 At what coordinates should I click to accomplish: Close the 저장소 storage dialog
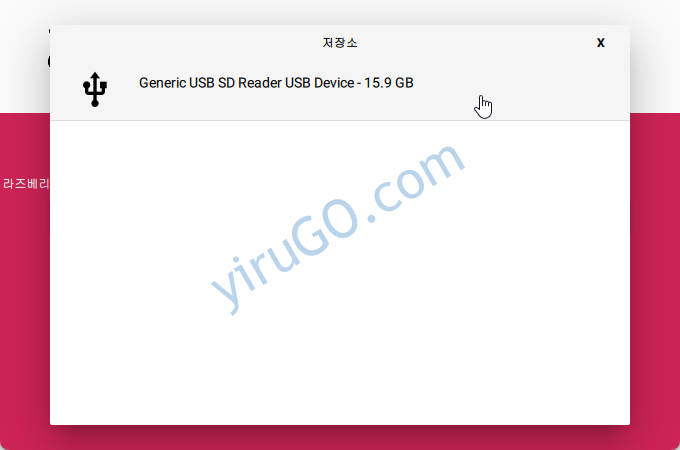pyautogui.click(x=601, y=42)
